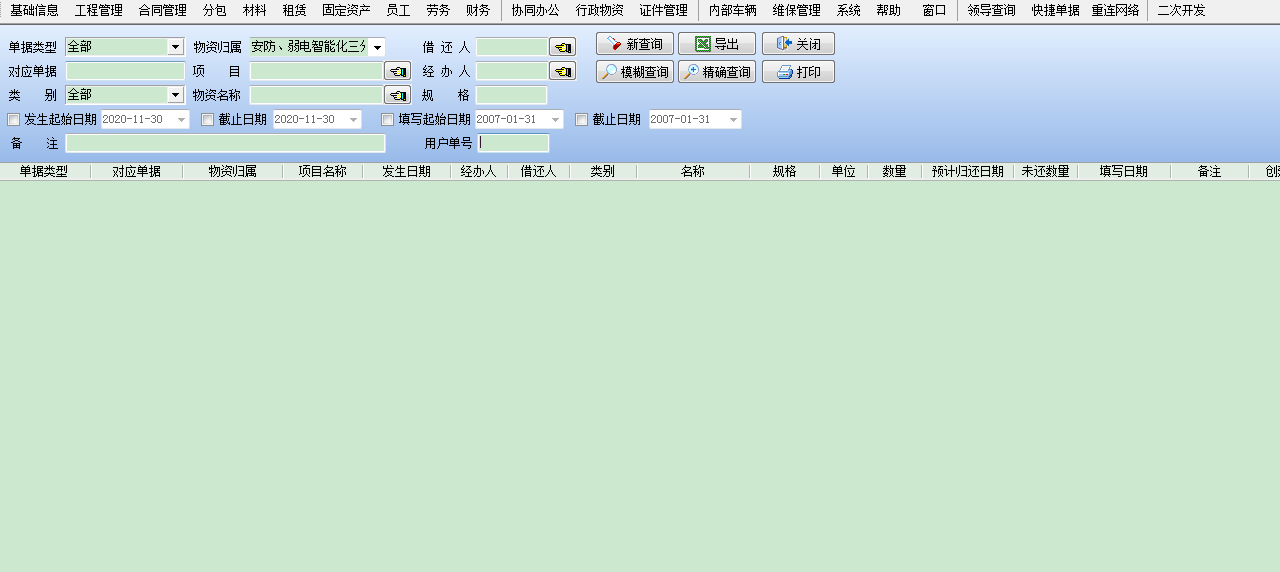Toggle 截止日期 checkbox next to 2020-11-30
The image size is (1280, 572).
208,120
